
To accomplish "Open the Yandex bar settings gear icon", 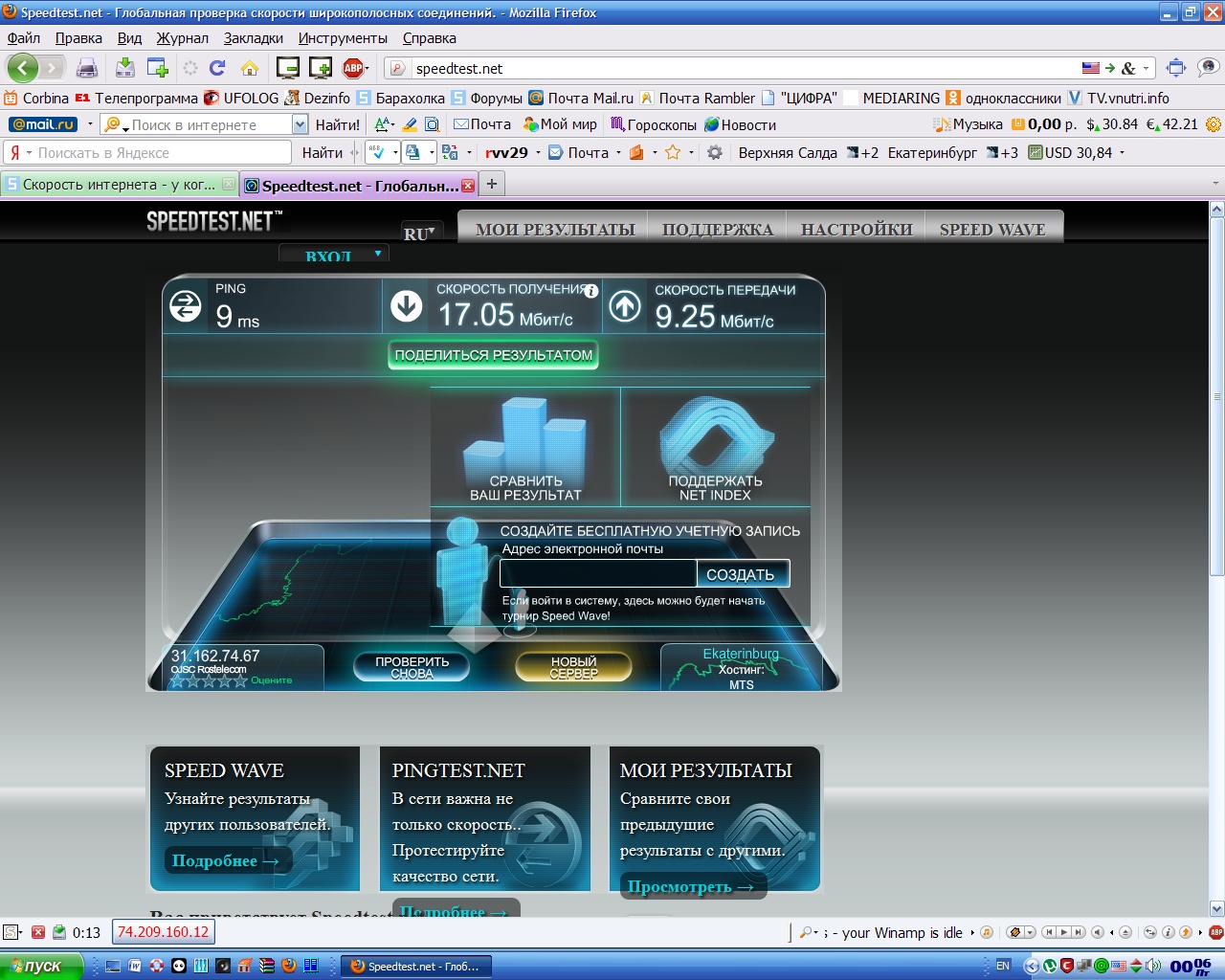I will [x=714, y=152].
